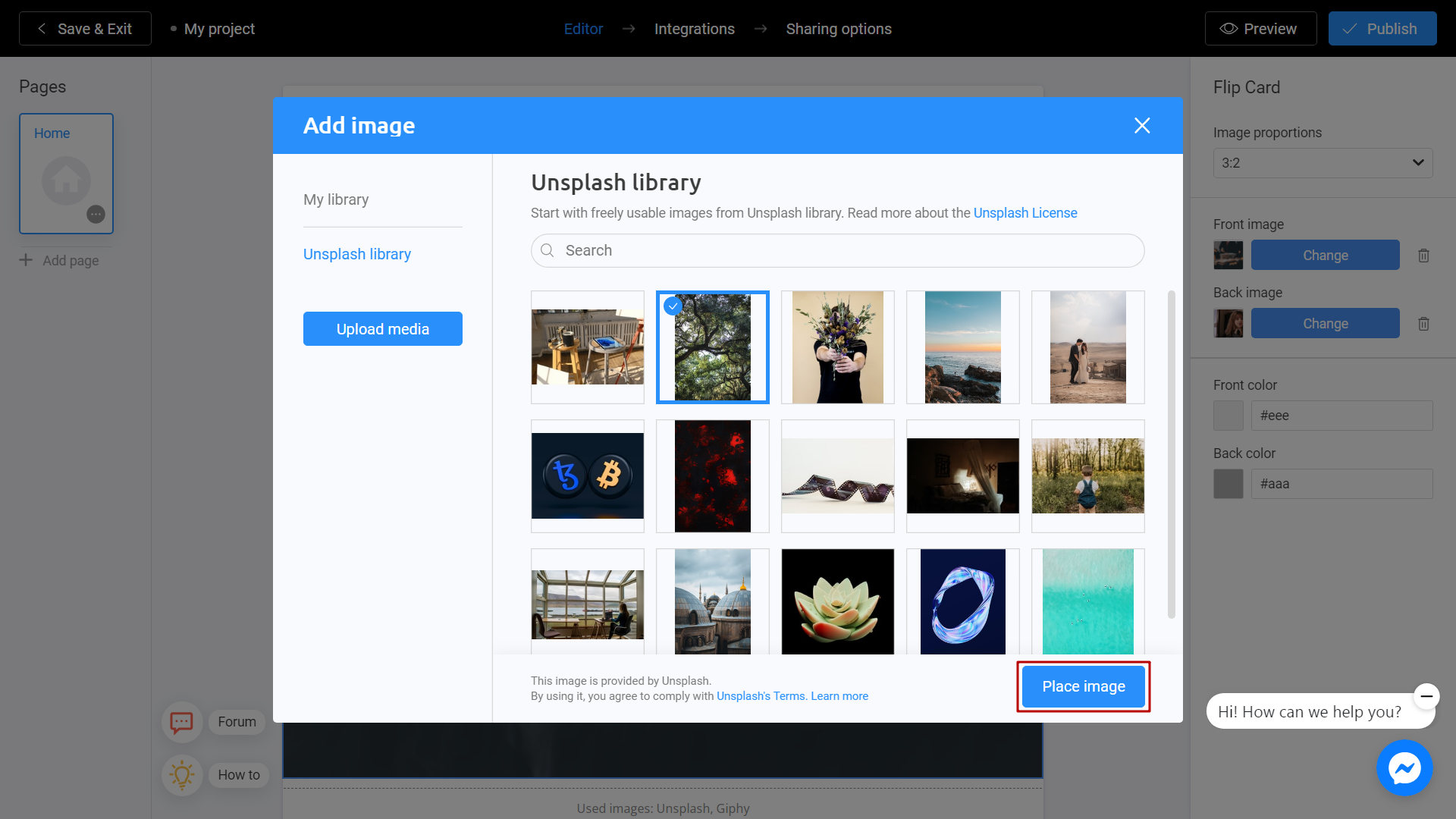Open Integrations step in top navigation
1456x819 pixels.
pyautogui.click(x=694, y=29)
